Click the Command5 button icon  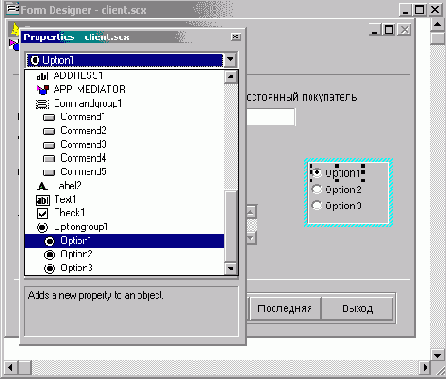pyautogui.click(x=49, y=172)
